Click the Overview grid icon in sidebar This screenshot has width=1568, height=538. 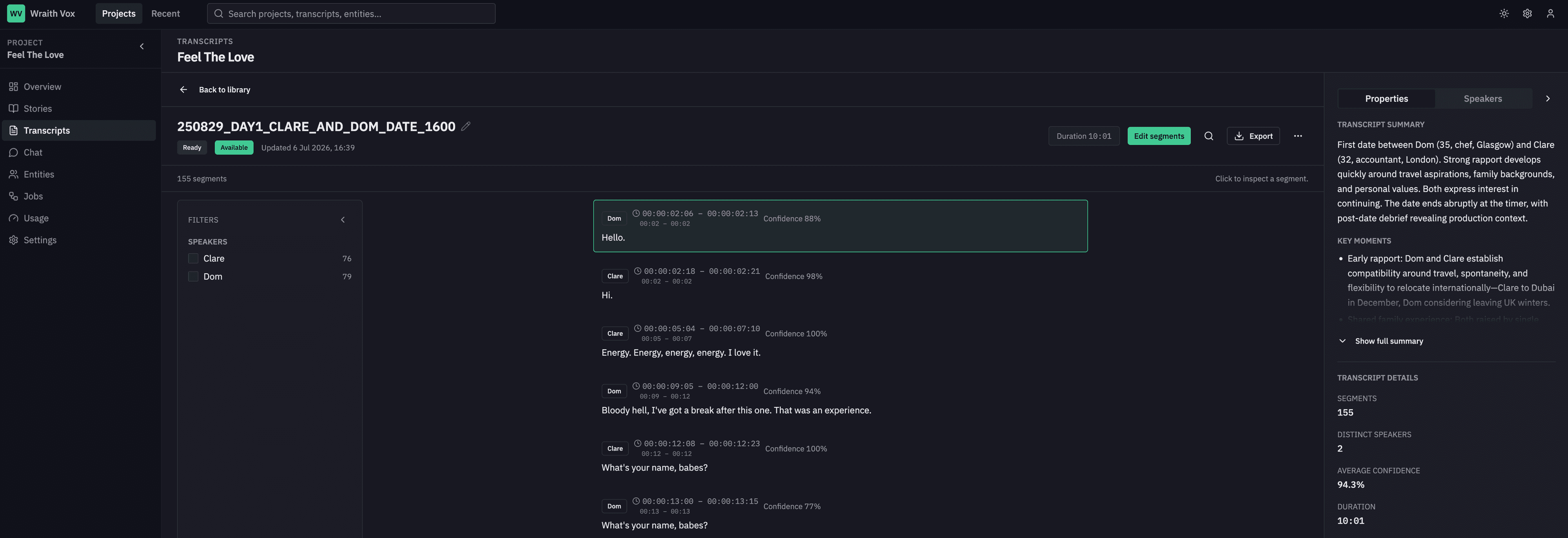pos(13,87)
